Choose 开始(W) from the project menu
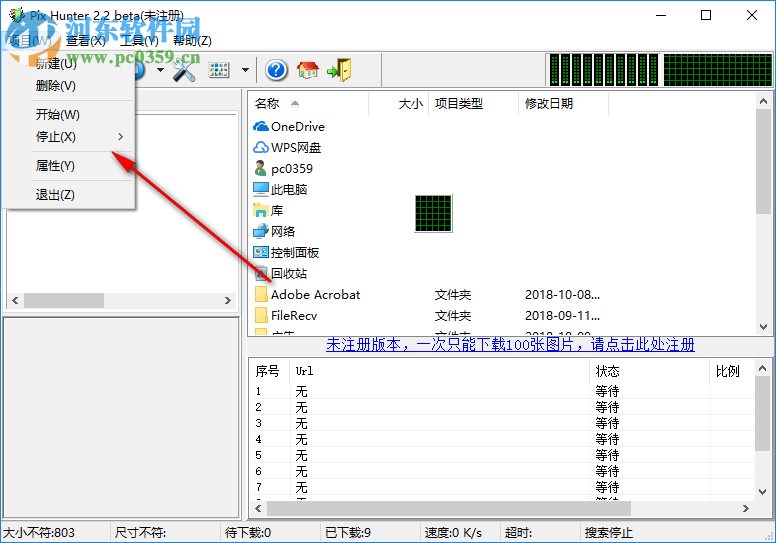 pyautogui.click(x=57, y=115)
